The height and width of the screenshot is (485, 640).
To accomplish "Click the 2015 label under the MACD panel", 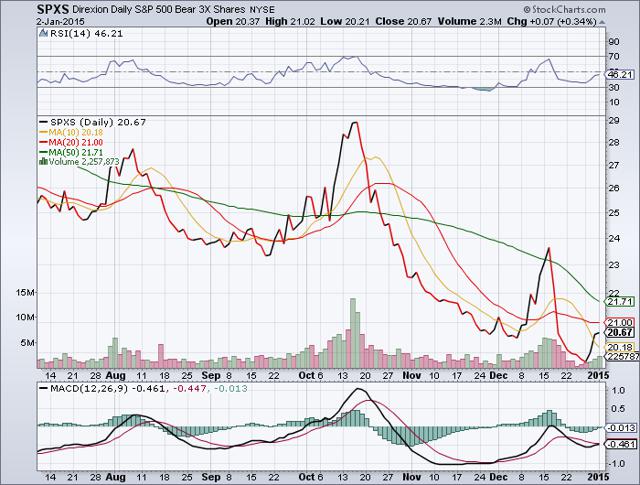I will (598, 477).
